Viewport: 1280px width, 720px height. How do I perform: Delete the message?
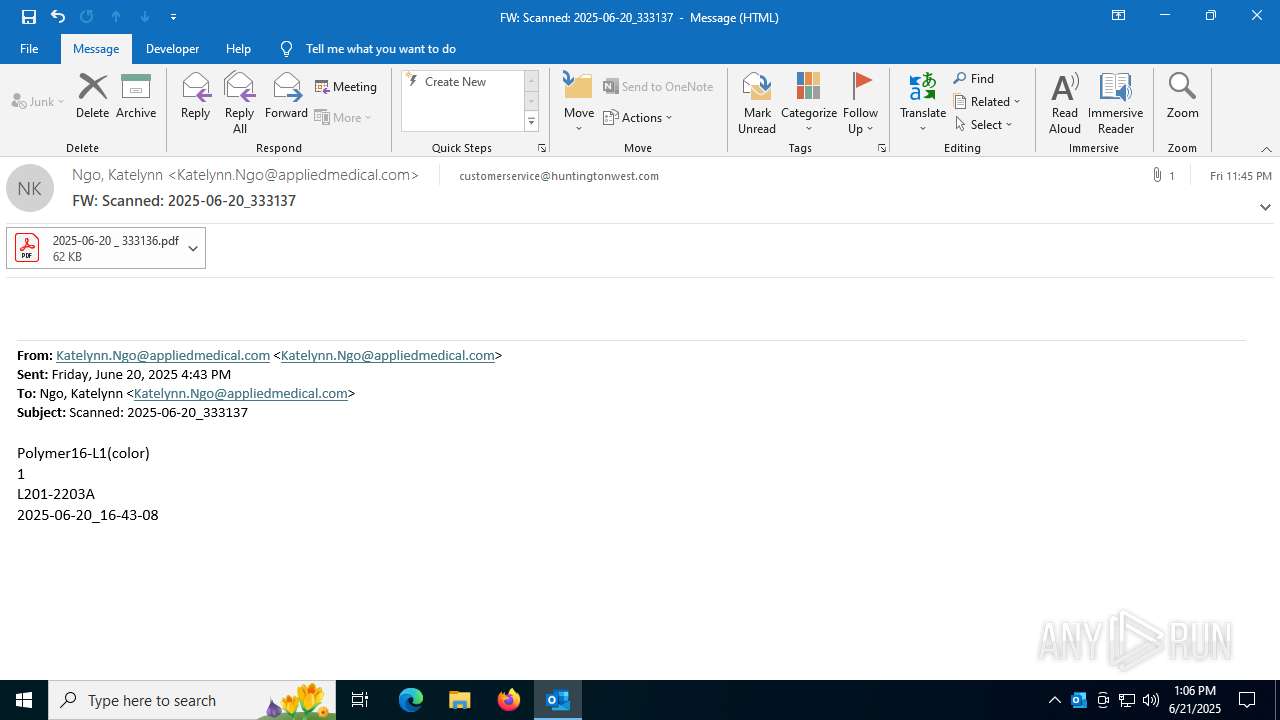tap(92, 96)
